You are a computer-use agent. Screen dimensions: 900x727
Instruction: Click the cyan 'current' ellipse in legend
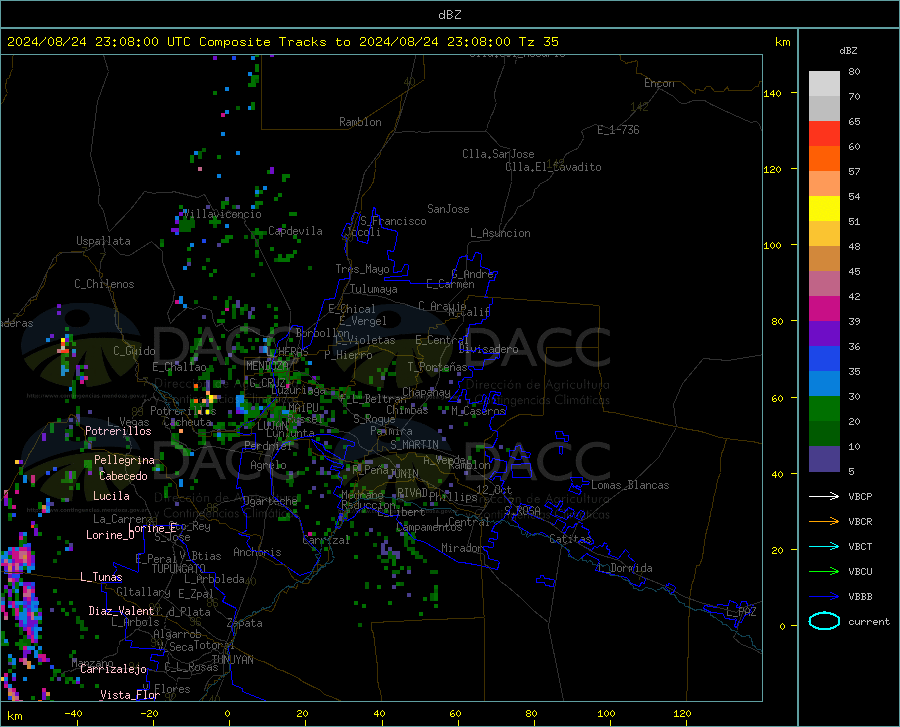point(824,621)
